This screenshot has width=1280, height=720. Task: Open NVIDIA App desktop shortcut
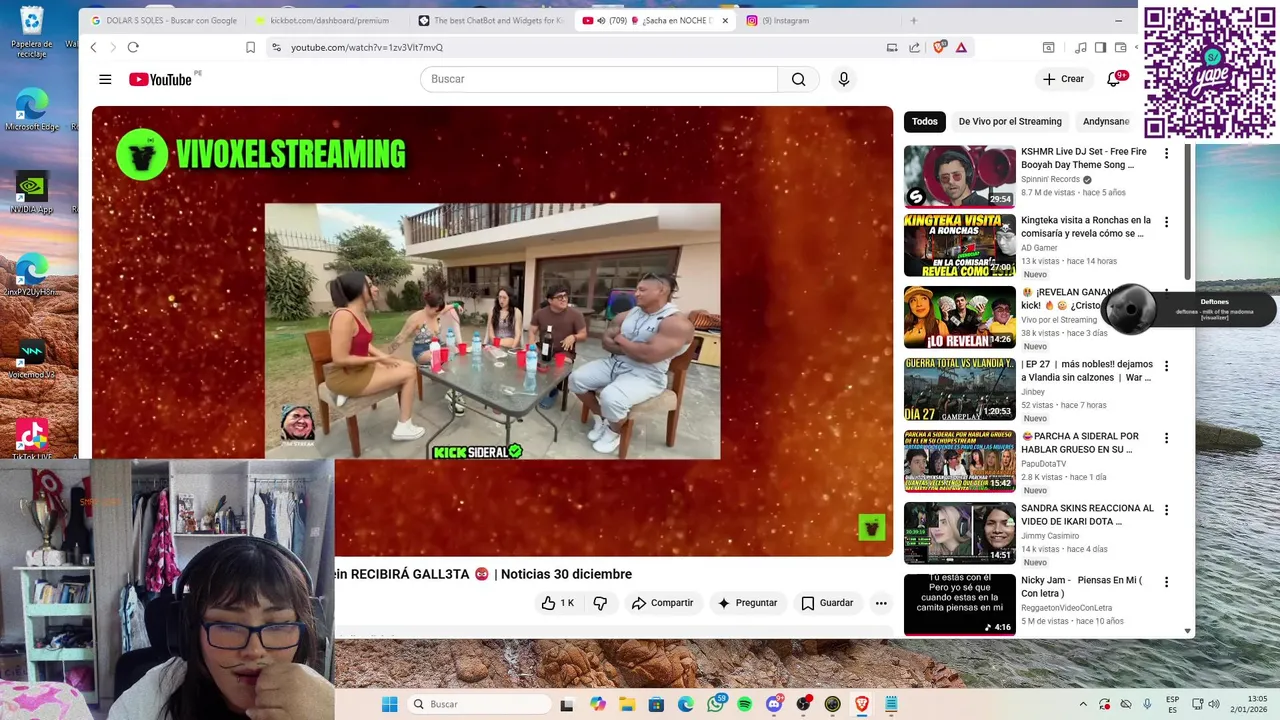[x=31, y=192]
